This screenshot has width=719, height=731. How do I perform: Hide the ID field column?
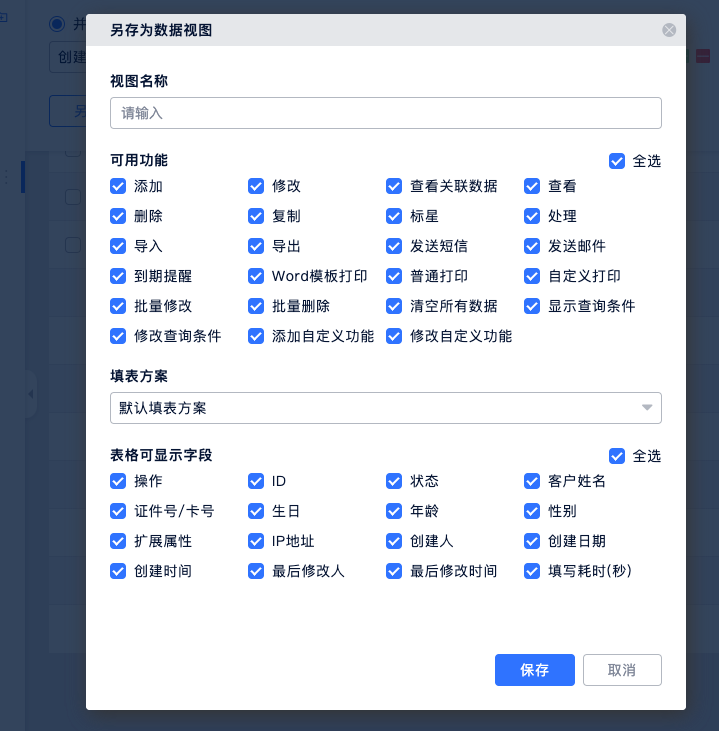tap(256, 481)
